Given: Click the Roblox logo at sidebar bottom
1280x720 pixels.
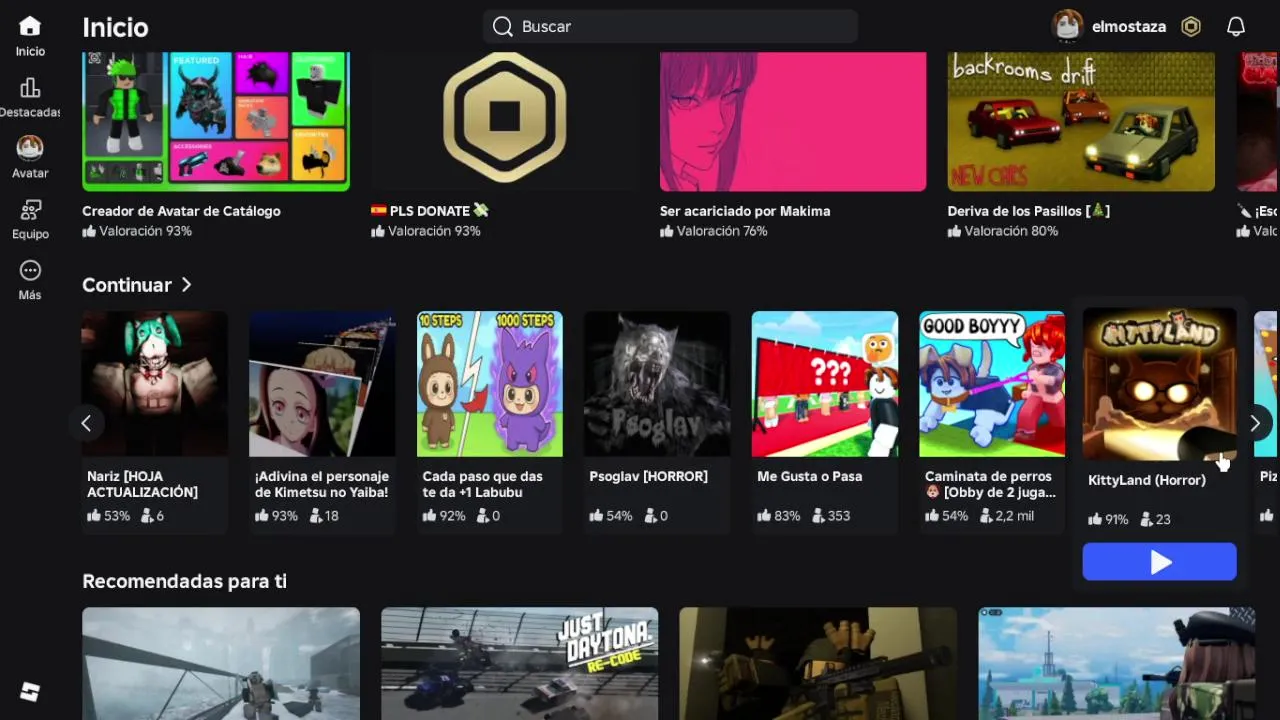Looking at the screenshot, I should tap(30, 692).
